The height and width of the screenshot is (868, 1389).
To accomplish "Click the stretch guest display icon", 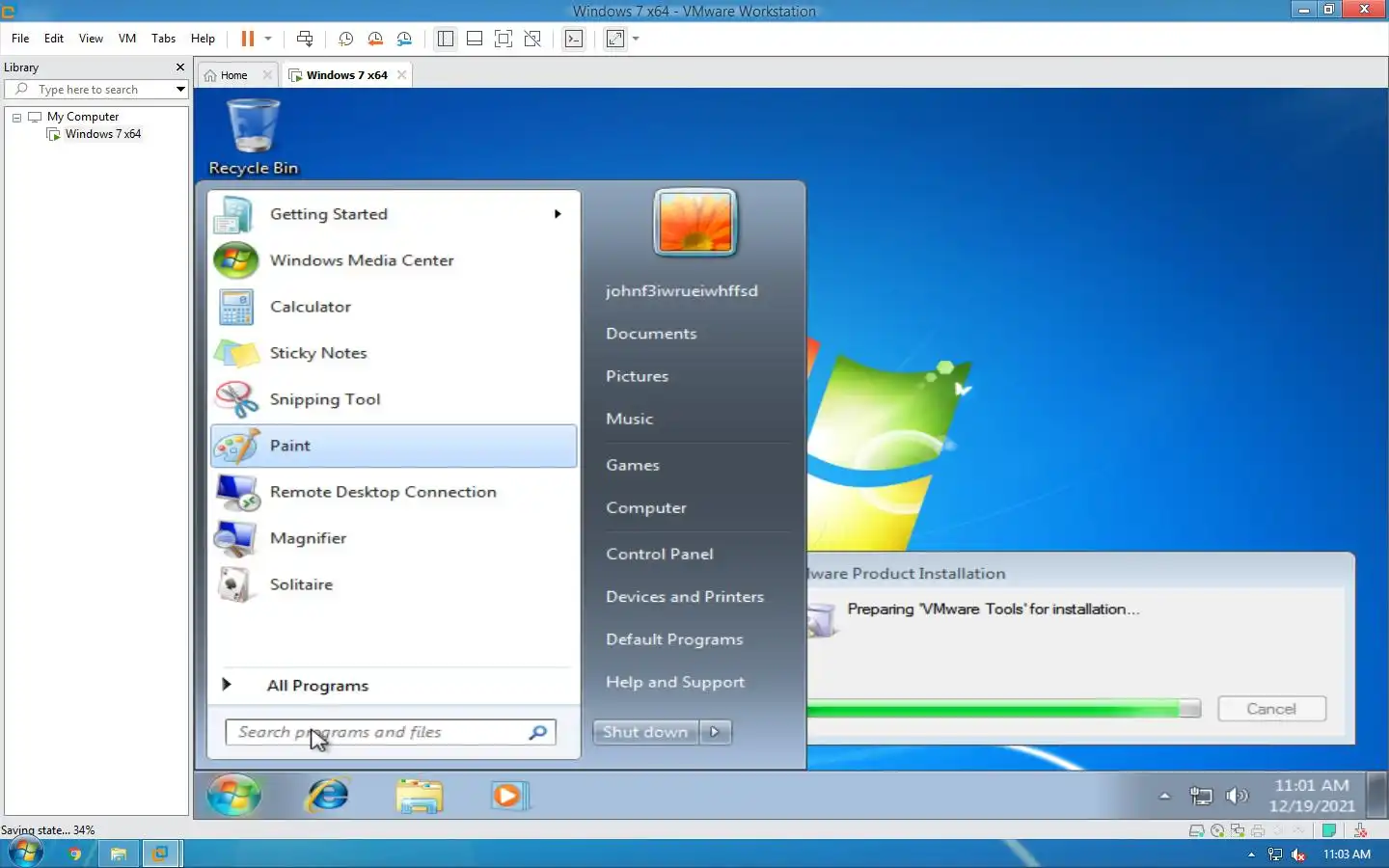I will click(x=614, y=39).
